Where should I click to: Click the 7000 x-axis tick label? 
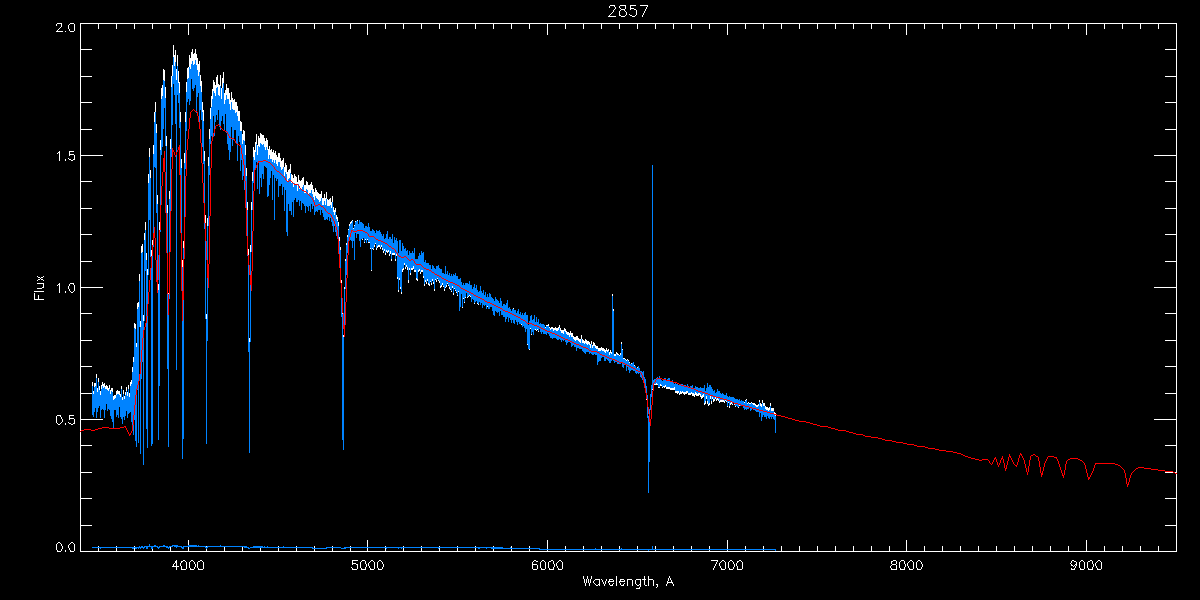point(727,565)
